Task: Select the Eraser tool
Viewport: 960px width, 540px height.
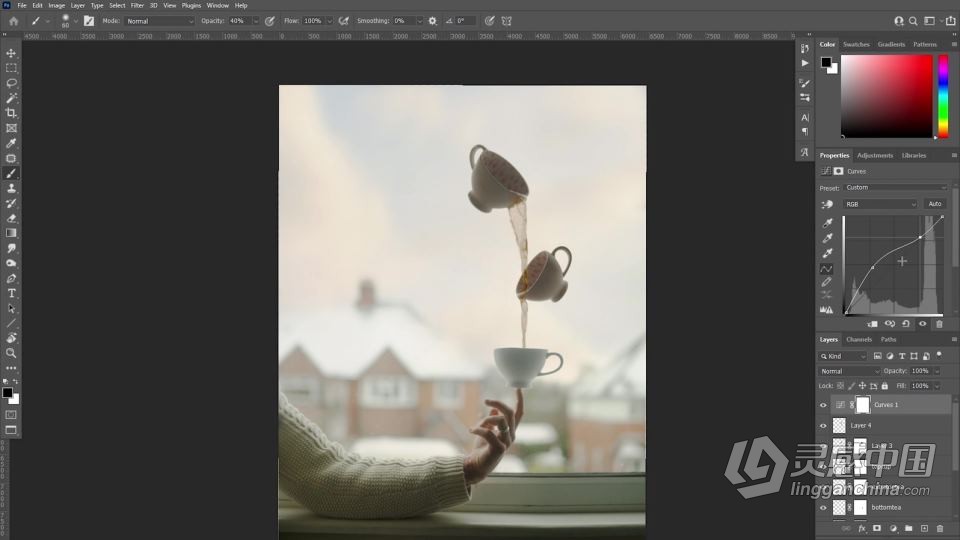Action: [11, 218]
